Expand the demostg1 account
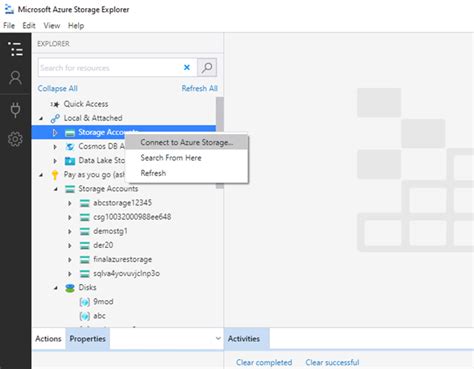Image resolution: width=474 pixels, height=369 pixels. click(70, 231)
